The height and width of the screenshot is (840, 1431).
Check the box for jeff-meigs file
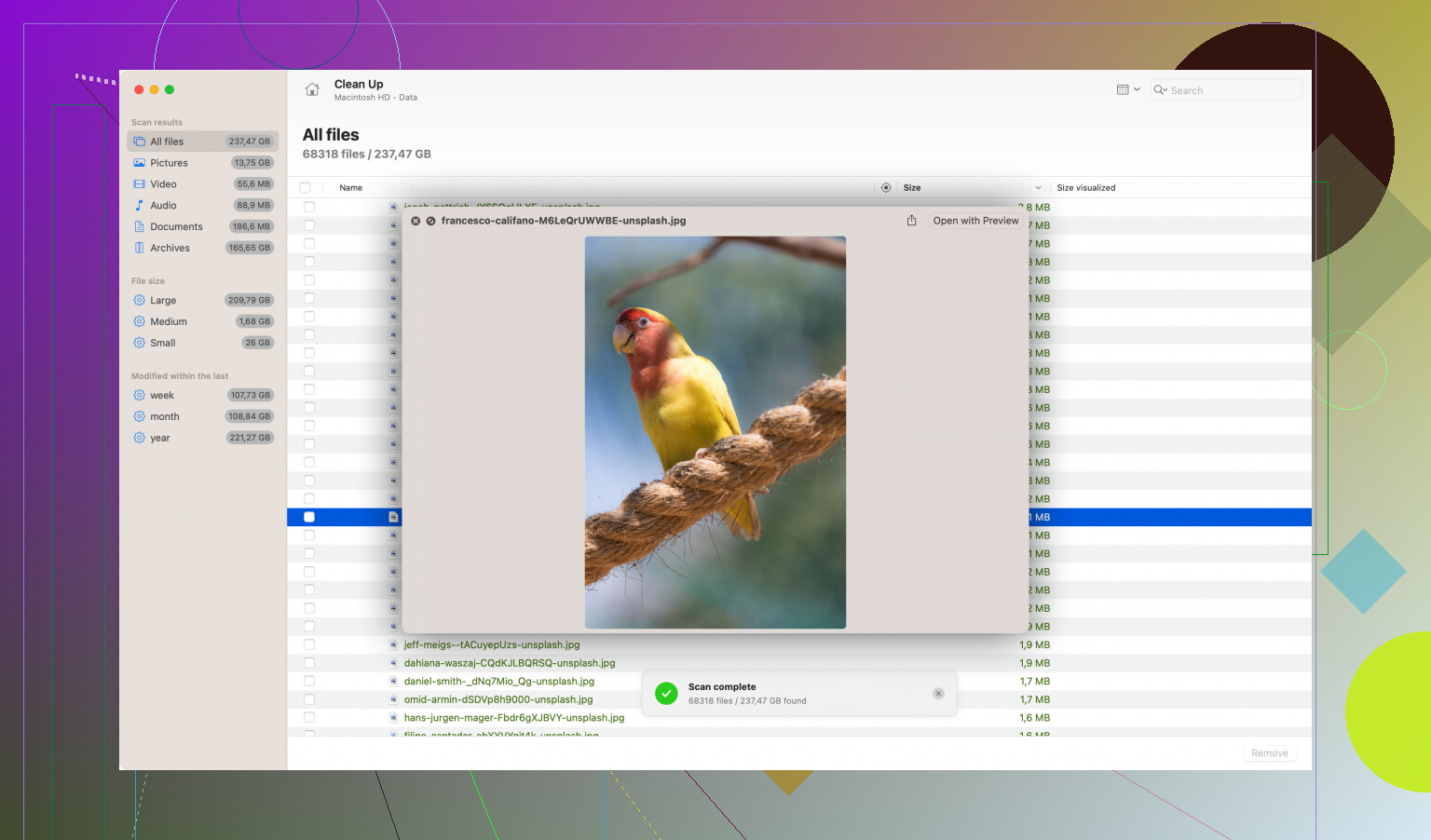(309, 644)
